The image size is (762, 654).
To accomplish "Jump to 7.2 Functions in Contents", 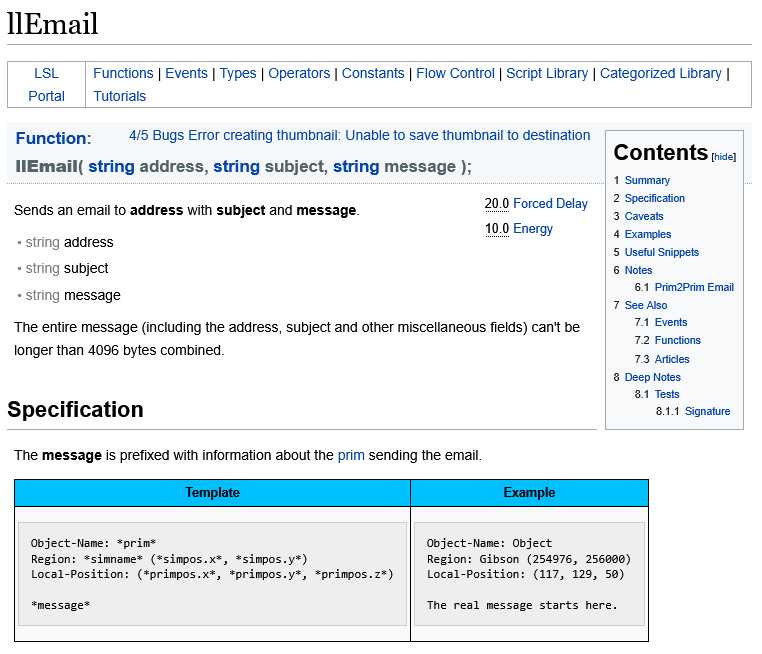I will tap(677, 340).
